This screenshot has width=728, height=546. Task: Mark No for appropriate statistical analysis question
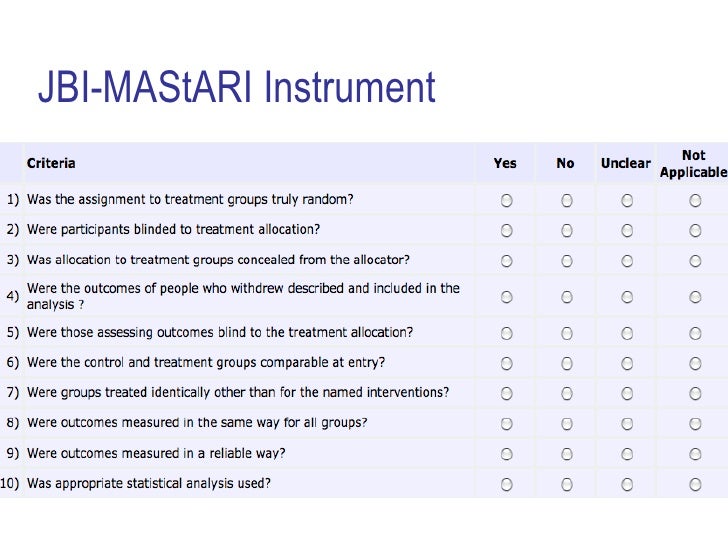pyautogui.click(x=566, y=485)
